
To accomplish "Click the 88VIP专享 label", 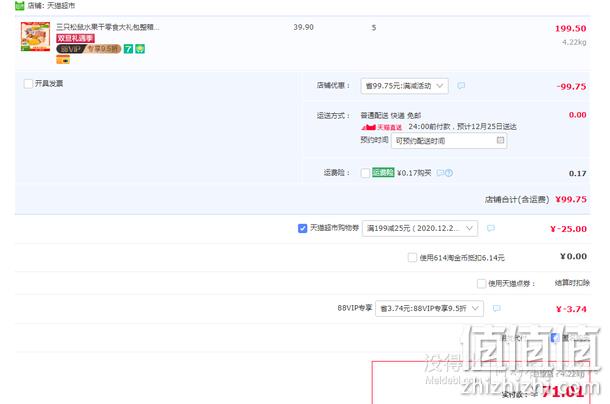I will coord(354,308).
